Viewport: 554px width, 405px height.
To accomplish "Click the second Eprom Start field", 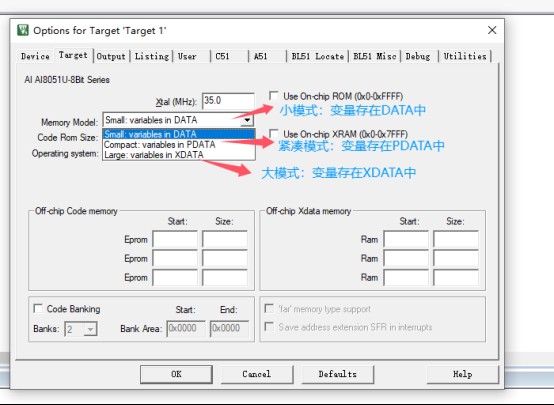I will [x=175, y=258].
